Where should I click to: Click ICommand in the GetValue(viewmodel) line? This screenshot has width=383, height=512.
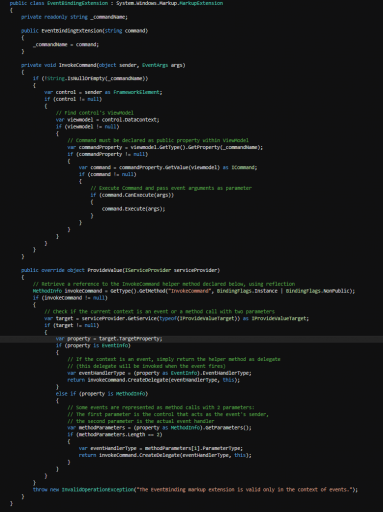click(244, 167)
